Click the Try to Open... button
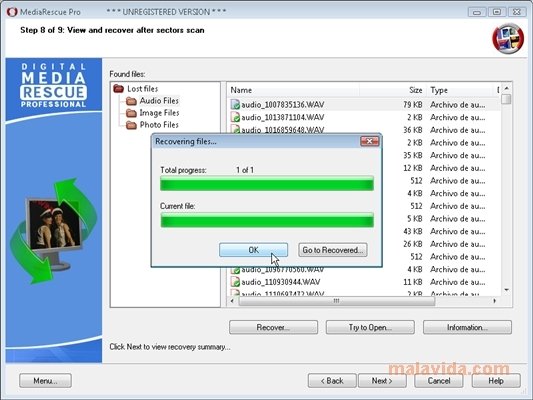Viewport: 533px width, 400px height. pyautogui.click(x=370, y=327)
